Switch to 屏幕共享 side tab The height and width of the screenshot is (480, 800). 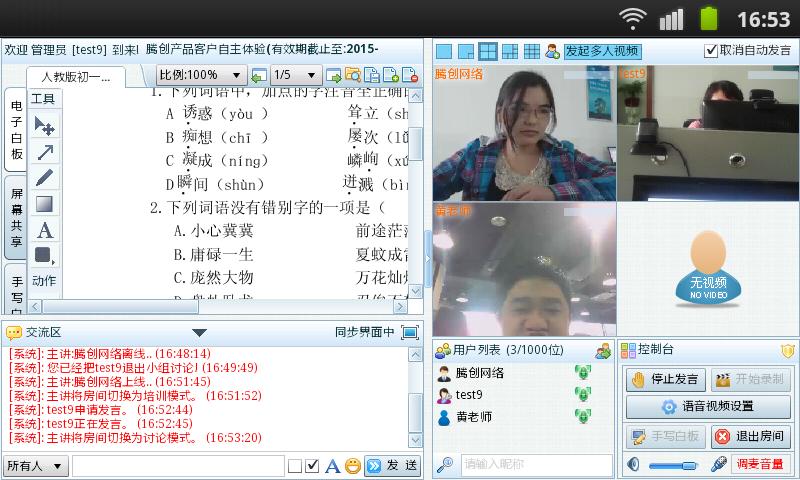click(x=17, y=217)
